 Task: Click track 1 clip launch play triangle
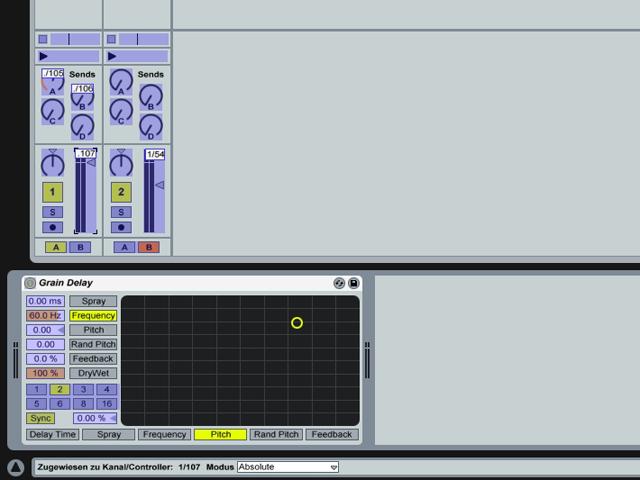tap(44, 56)
